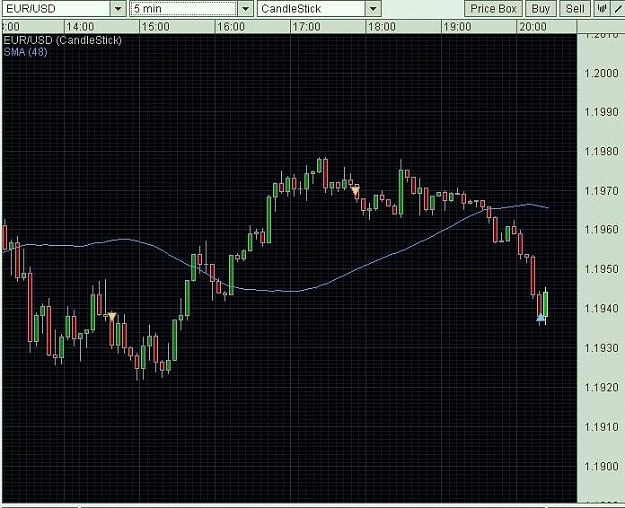
Task: Click the 16:00 time axis label
Action: click(231, 27)
